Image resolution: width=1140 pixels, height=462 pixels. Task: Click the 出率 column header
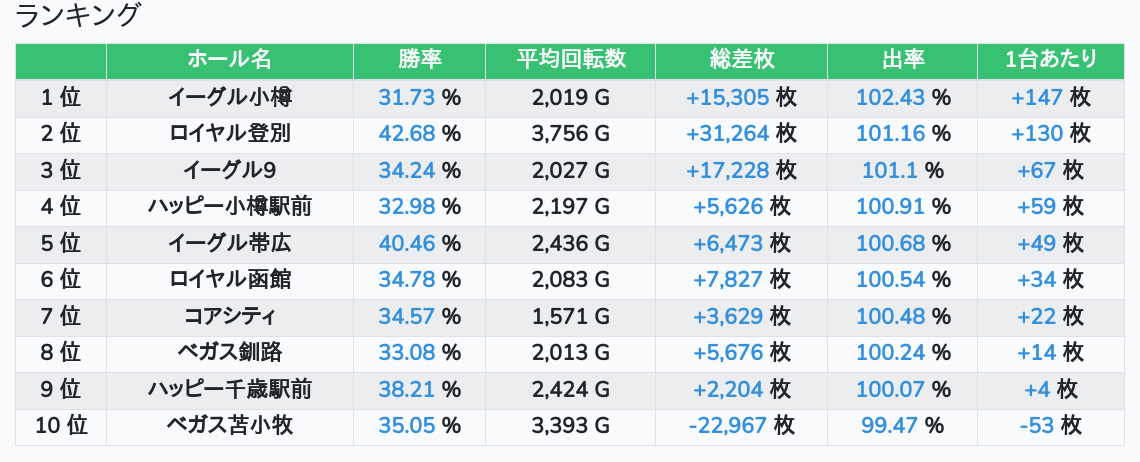[902, 60]
